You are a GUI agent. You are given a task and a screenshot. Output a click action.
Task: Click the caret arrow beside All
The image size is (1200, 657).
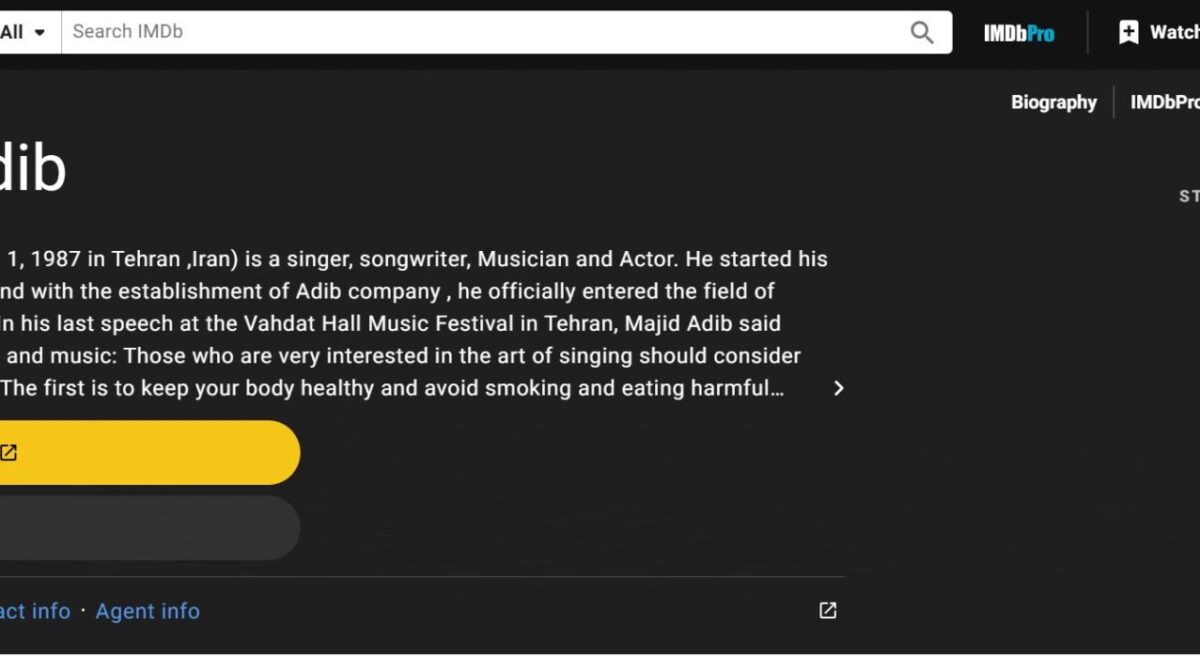[x=39, y=32]
